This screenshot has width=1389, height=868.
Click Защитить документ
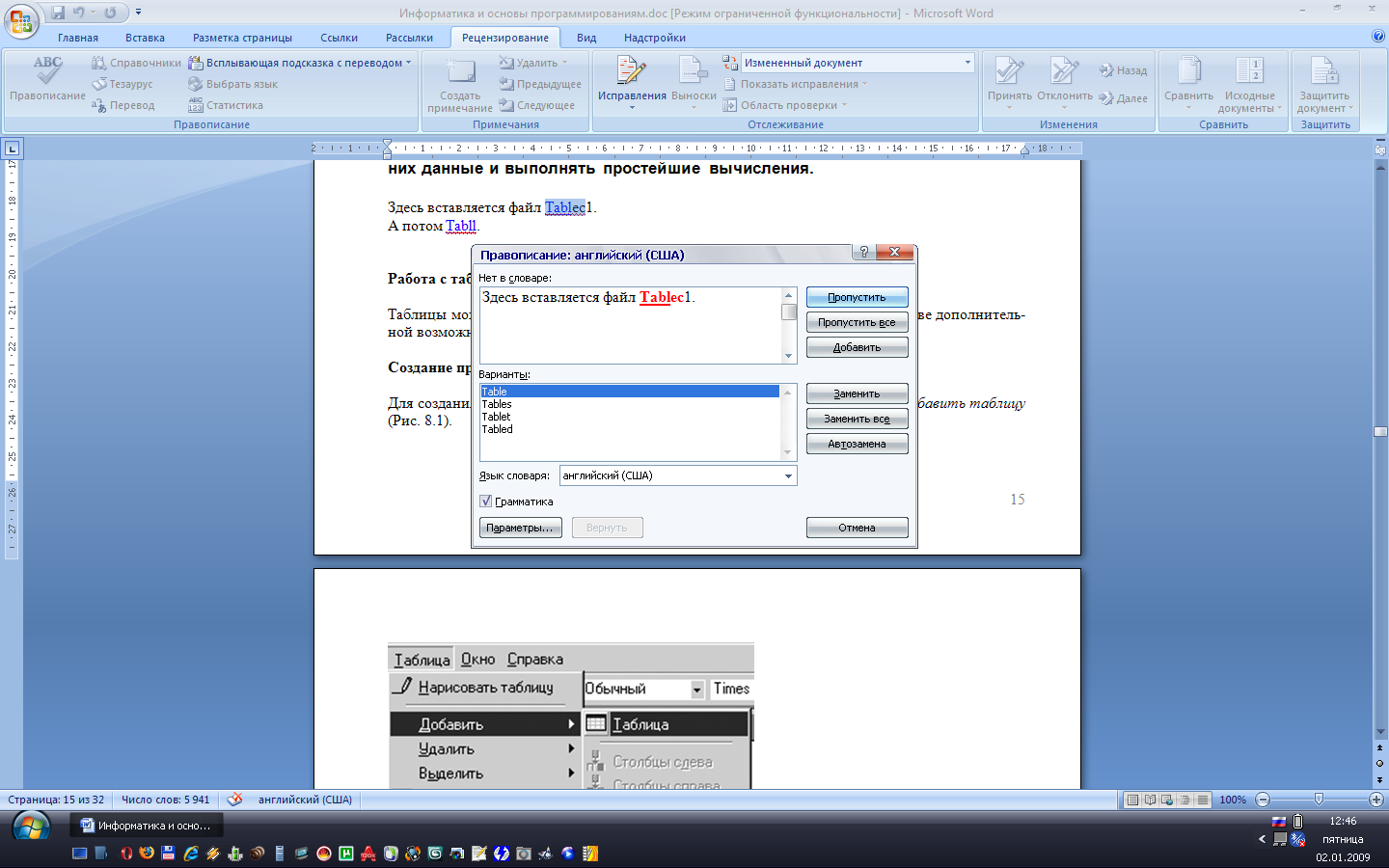(1324, 85)
